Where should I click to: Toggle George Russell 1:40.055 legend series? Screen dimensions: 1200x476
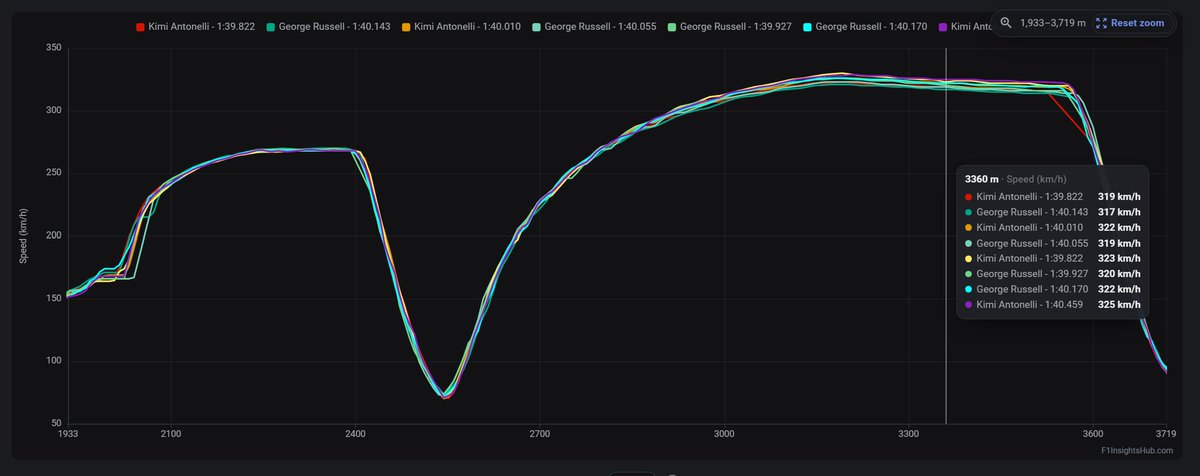[x=595, y=26]
